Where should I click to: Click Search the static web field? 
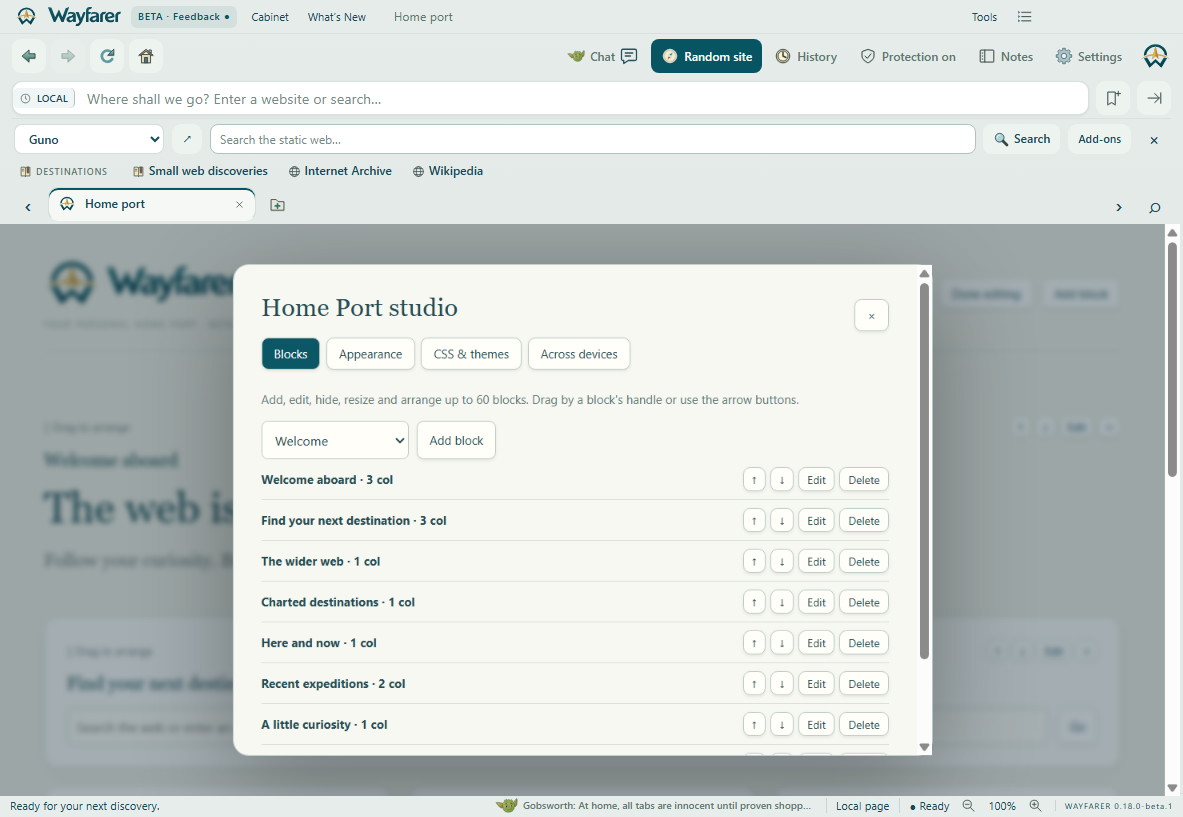pos(592,139)
